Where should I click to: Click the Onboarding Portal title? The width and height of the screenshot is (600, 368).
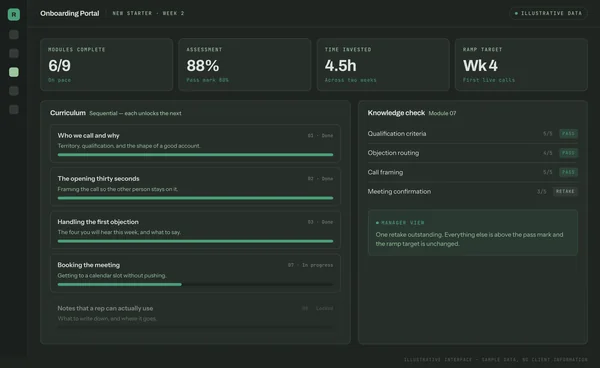[x=70, y=13]
